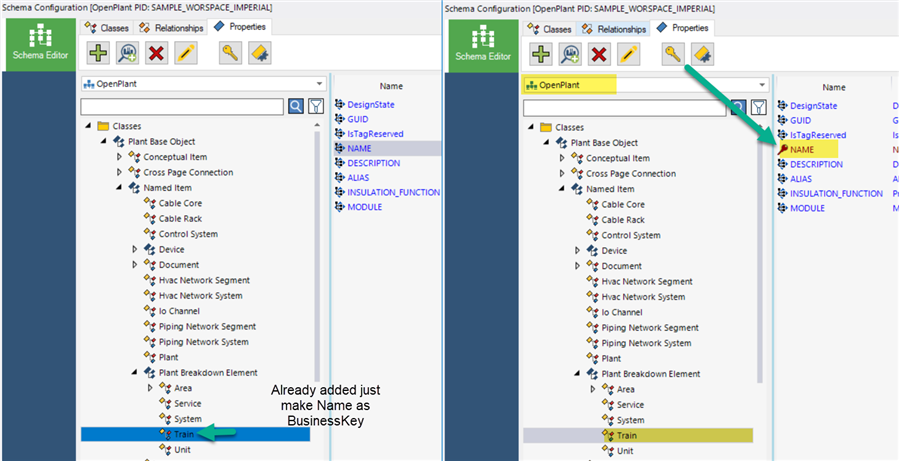The height and width of the screenshot is (461, 899).
Task: Select System class in right window tree
Action: [631, 420]
